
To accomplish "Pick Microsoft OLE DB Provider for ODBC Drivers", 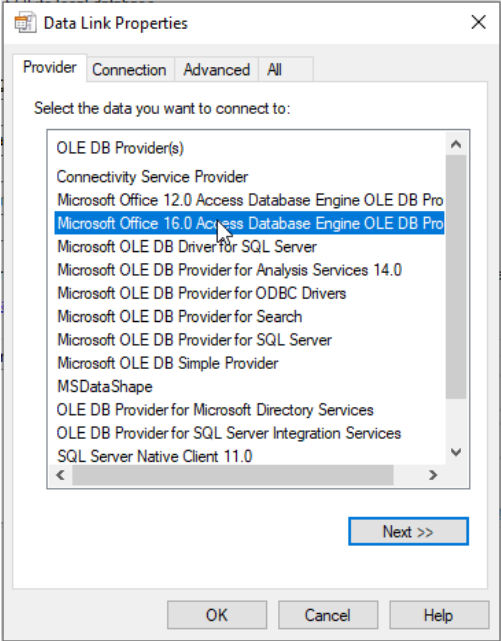I will pos(201,294).
